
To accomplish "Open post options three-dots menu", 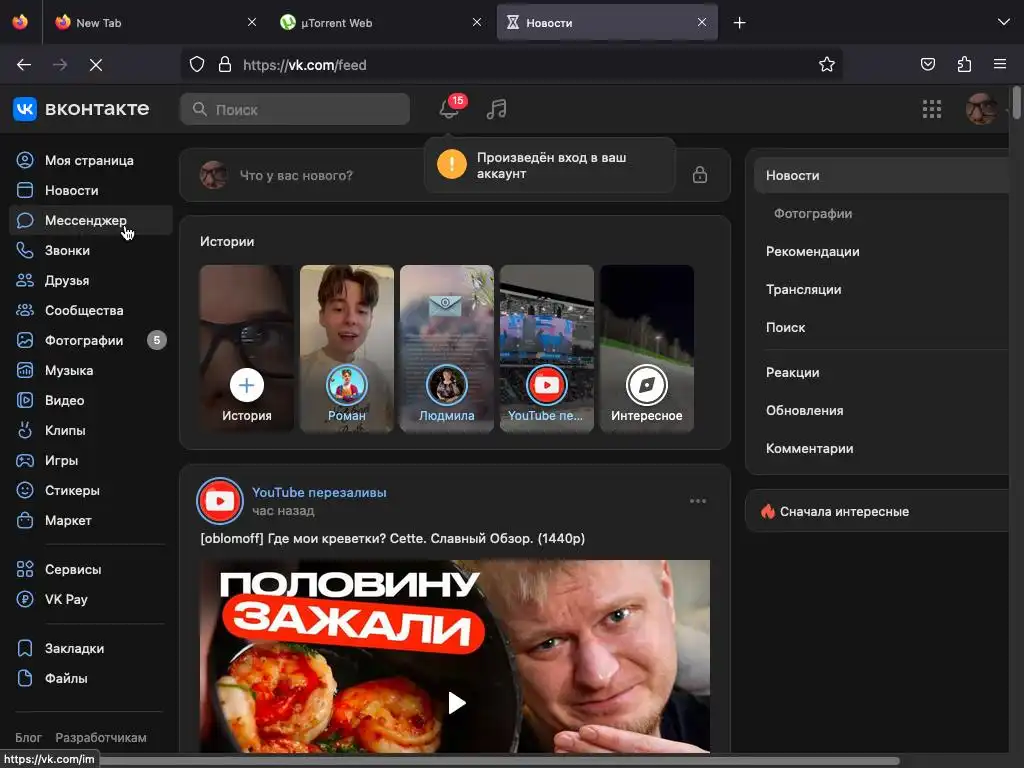I will click(x=698, y=501).
